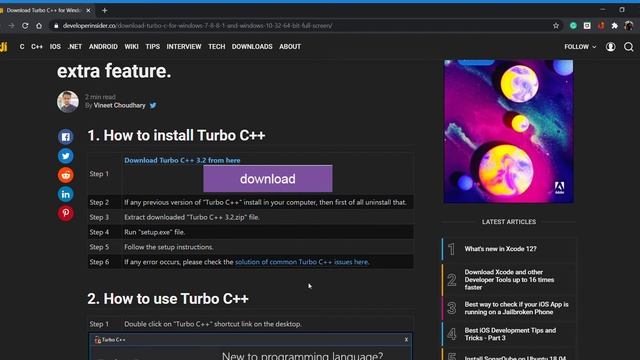Close the Turbo C++ screenshot dialog X
640x360 pixels.
(x=406, y=340)
